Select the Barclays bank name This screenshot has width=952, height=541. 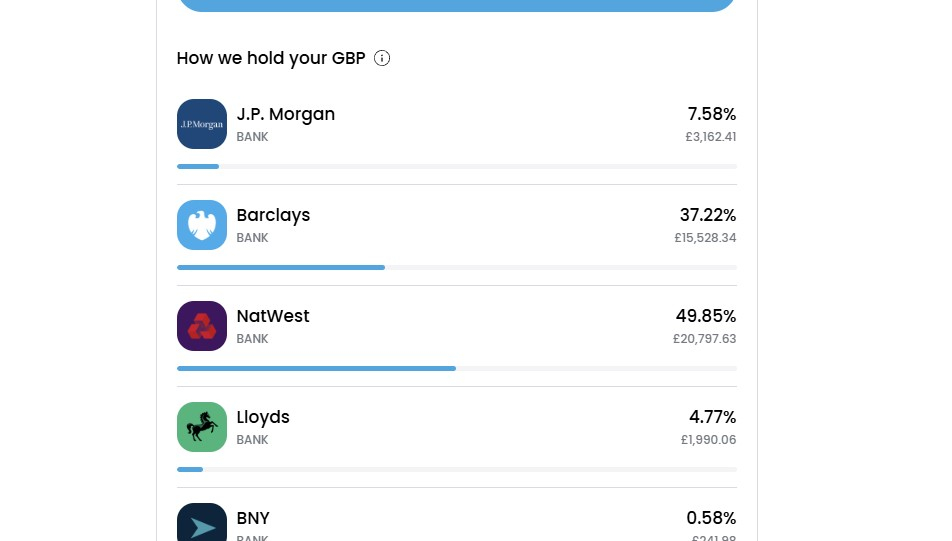click(x=273, y=215)
